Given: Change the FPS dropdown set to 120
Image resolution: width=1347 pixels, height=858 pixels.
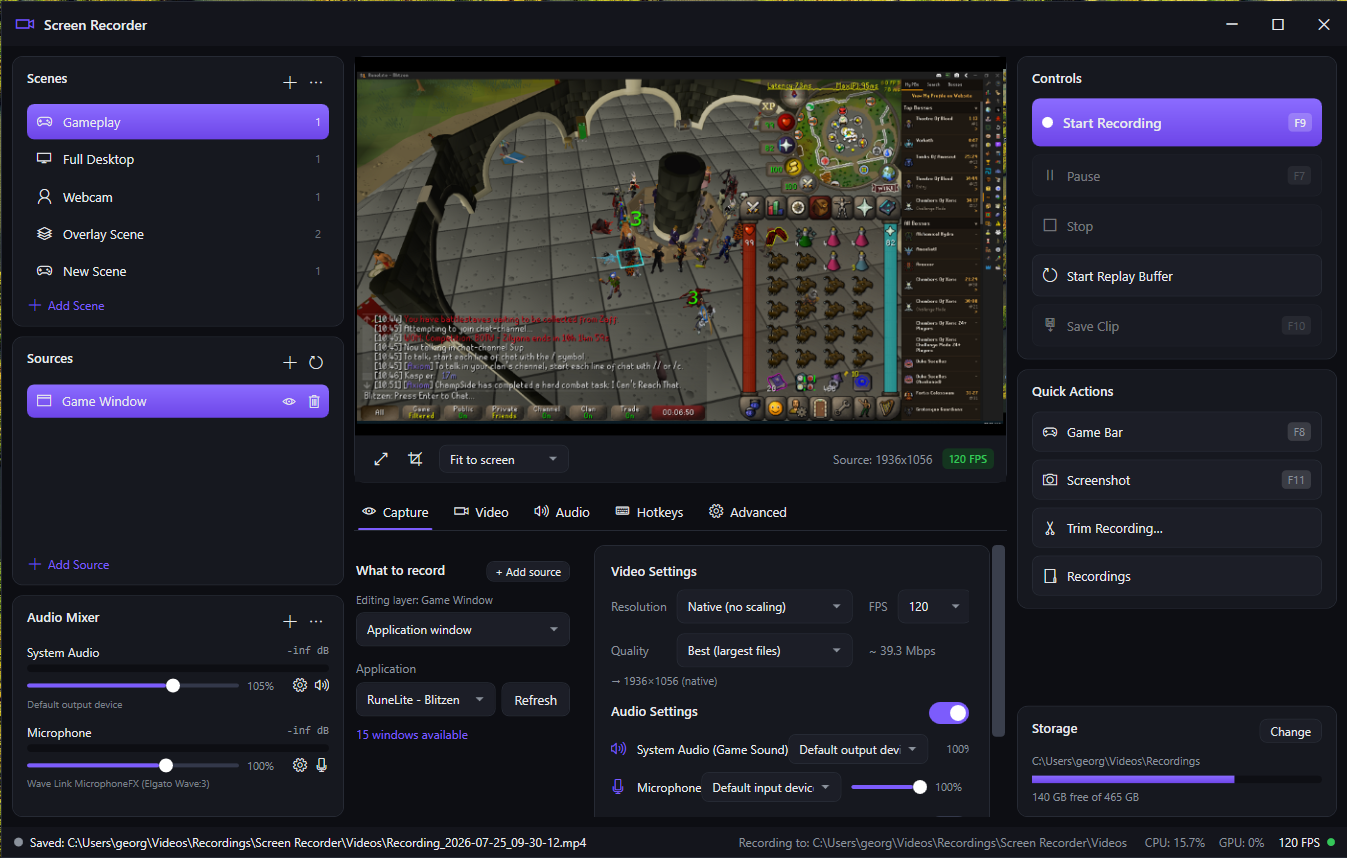Looking at the screenshot, I should point(933,606).
